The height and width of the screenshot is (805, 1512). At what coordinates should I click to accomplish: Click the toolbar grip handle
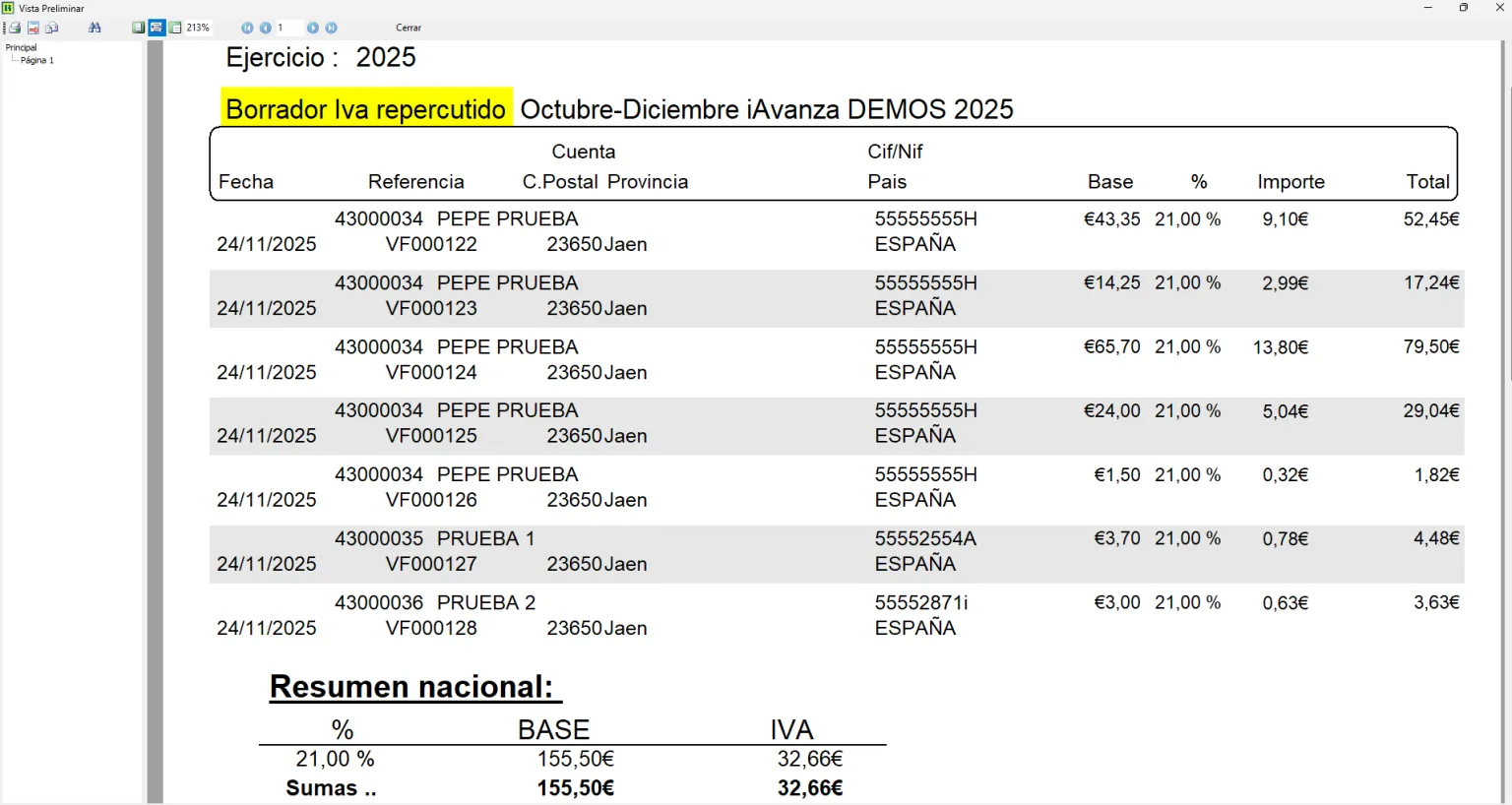pyautogui.click(x=4, y=28)
